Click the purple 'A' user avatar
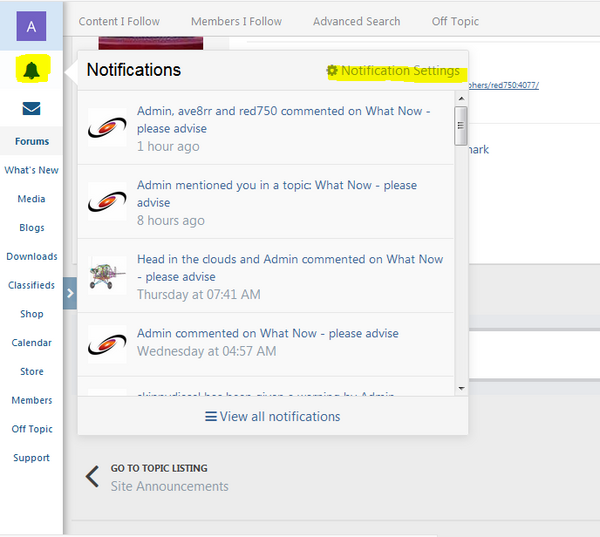 tap(32, 26)
